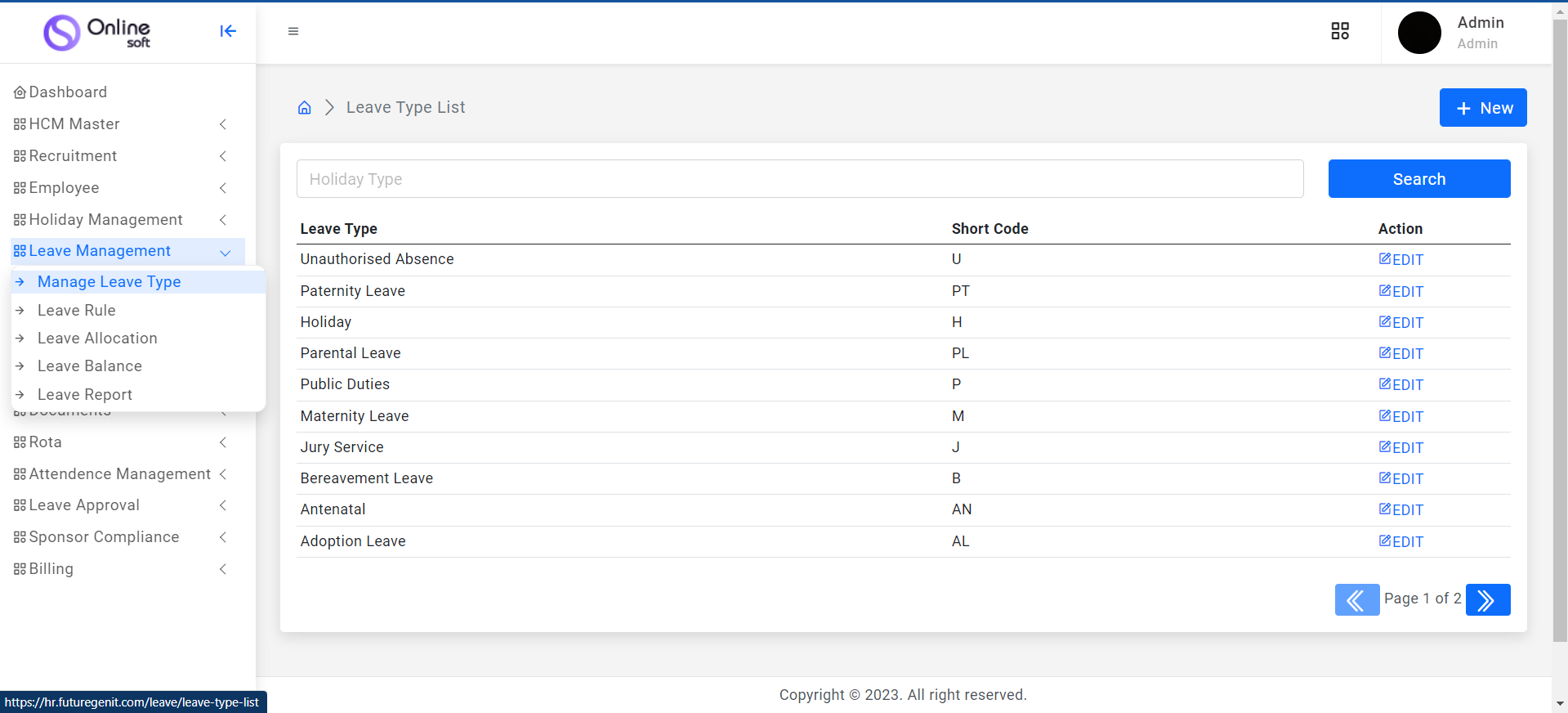
Task: Expand the Recruitment sidebar section
Action: click(73, 156)
